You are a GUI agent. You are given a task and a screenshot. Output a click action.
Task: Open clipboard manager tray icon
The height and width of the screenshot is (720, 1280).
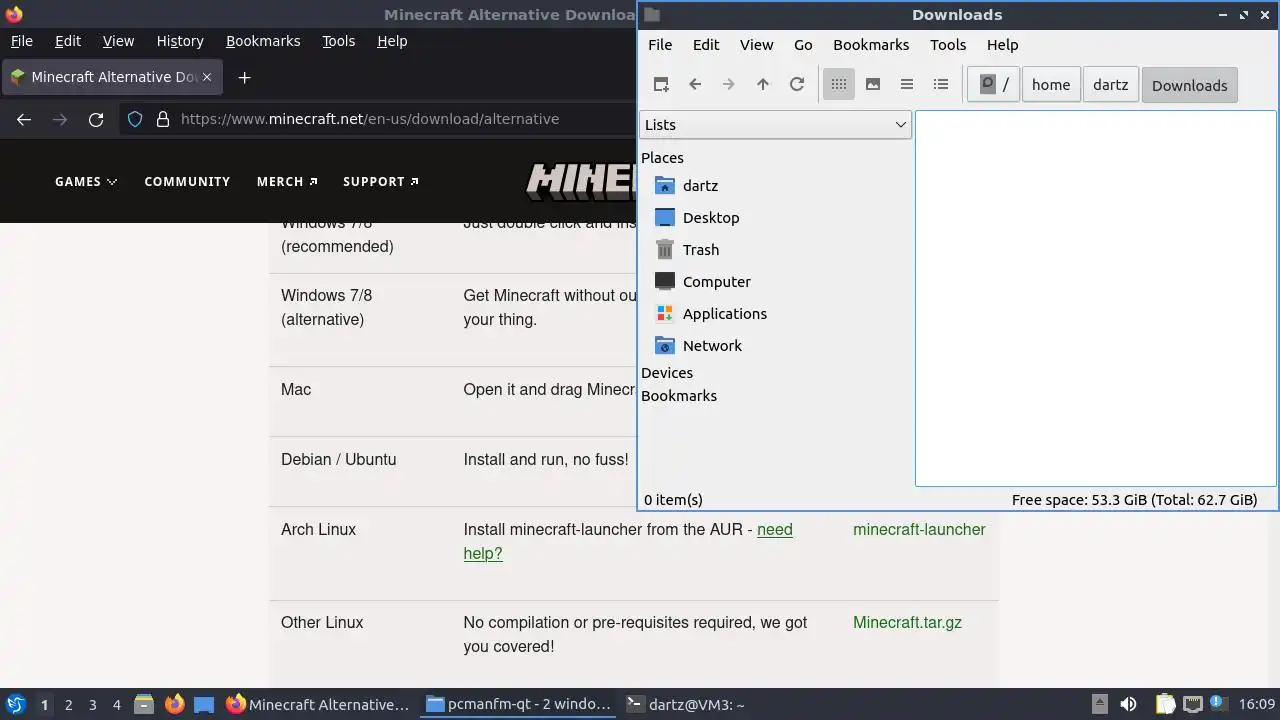click(x=1165, y=705)
